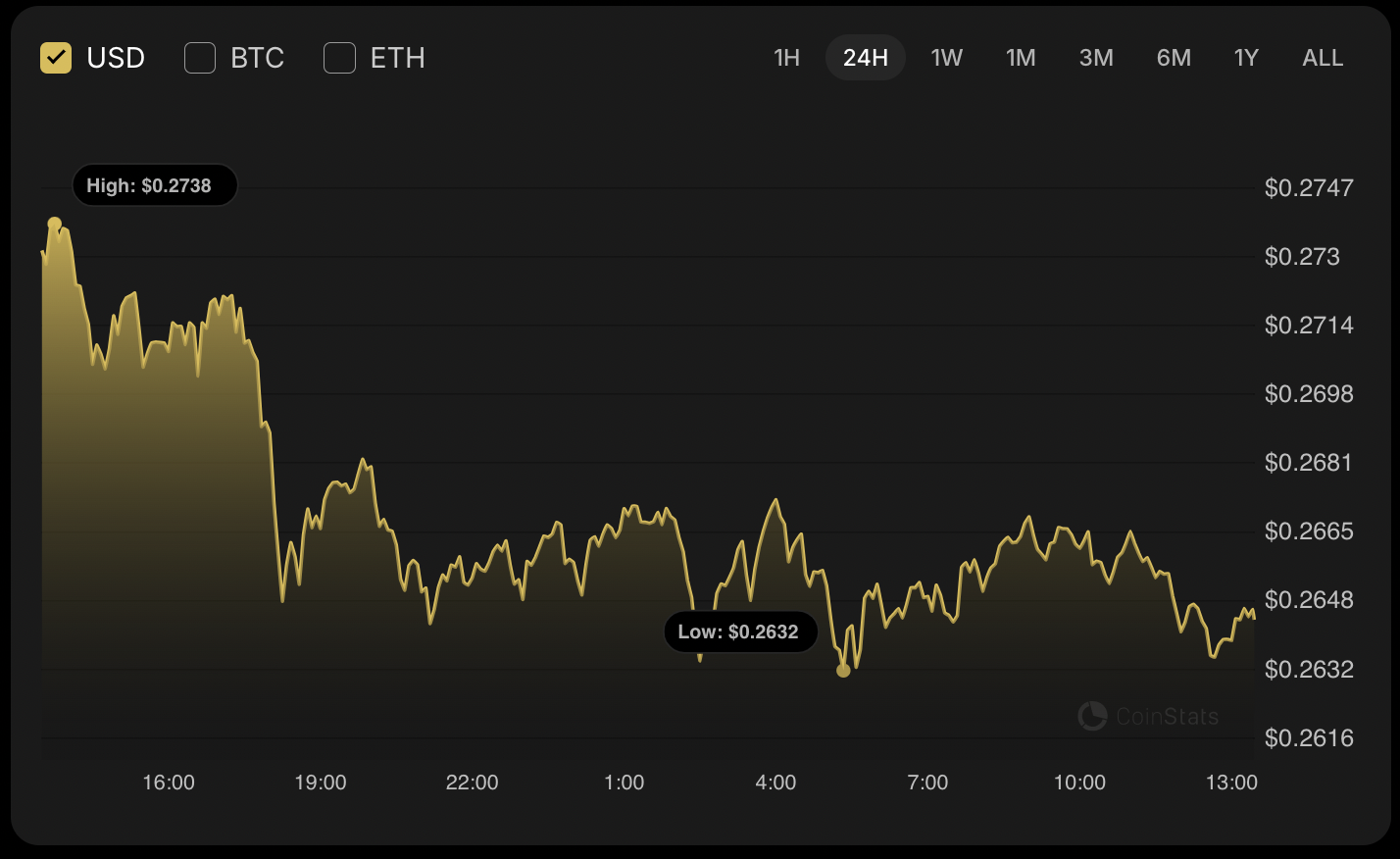Switch to the 1H time range

(787, 58)
